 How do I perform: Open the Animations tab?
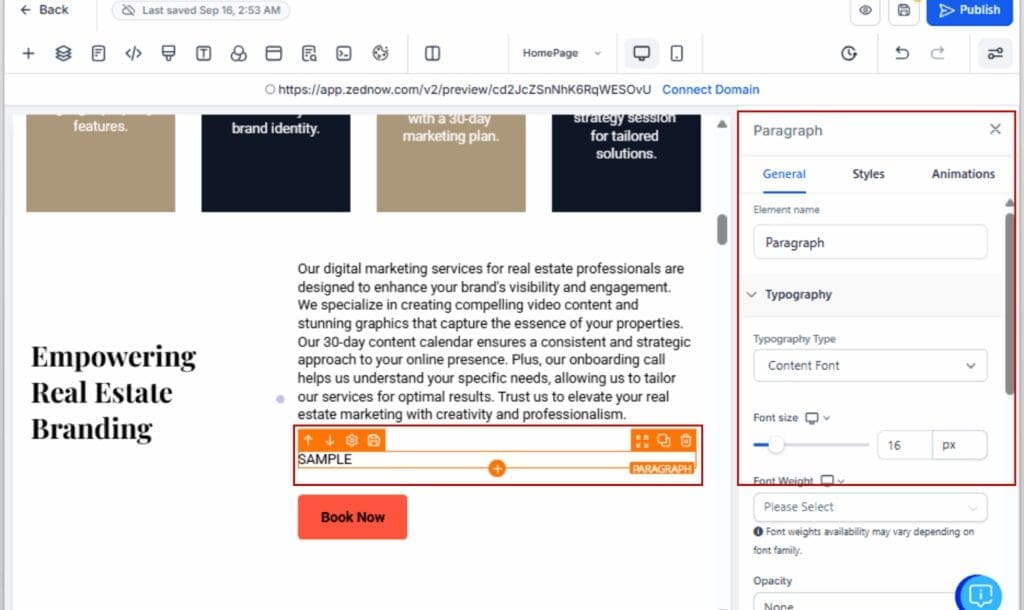pyautogui.click(x=962, y=174)
